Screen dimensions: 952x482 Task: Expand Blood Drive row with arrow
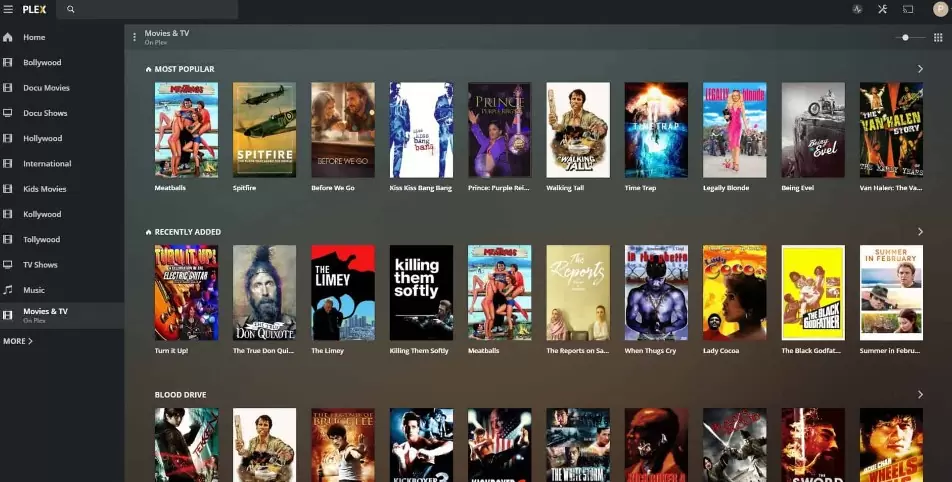pyautogui.click(x=920, y=395)
